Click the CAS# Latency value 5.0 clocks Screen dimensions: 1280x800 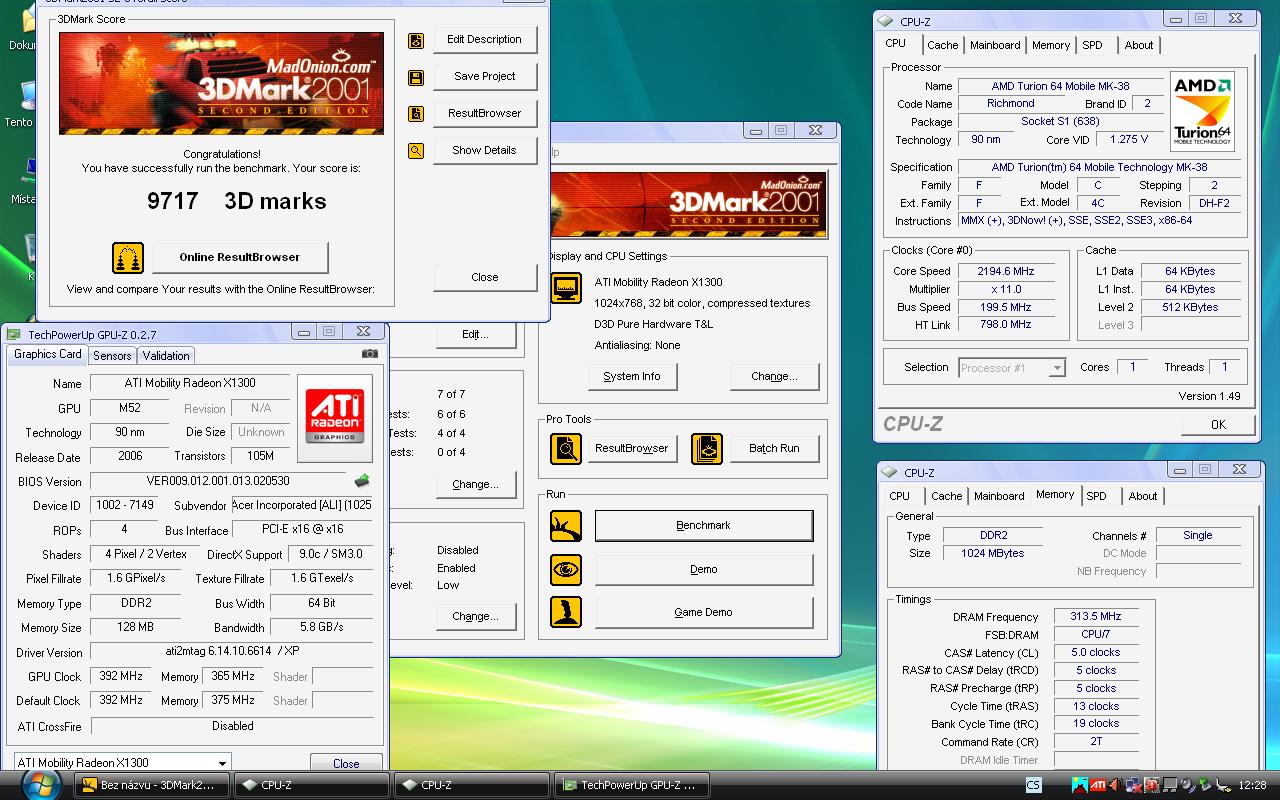point(1095,653)
